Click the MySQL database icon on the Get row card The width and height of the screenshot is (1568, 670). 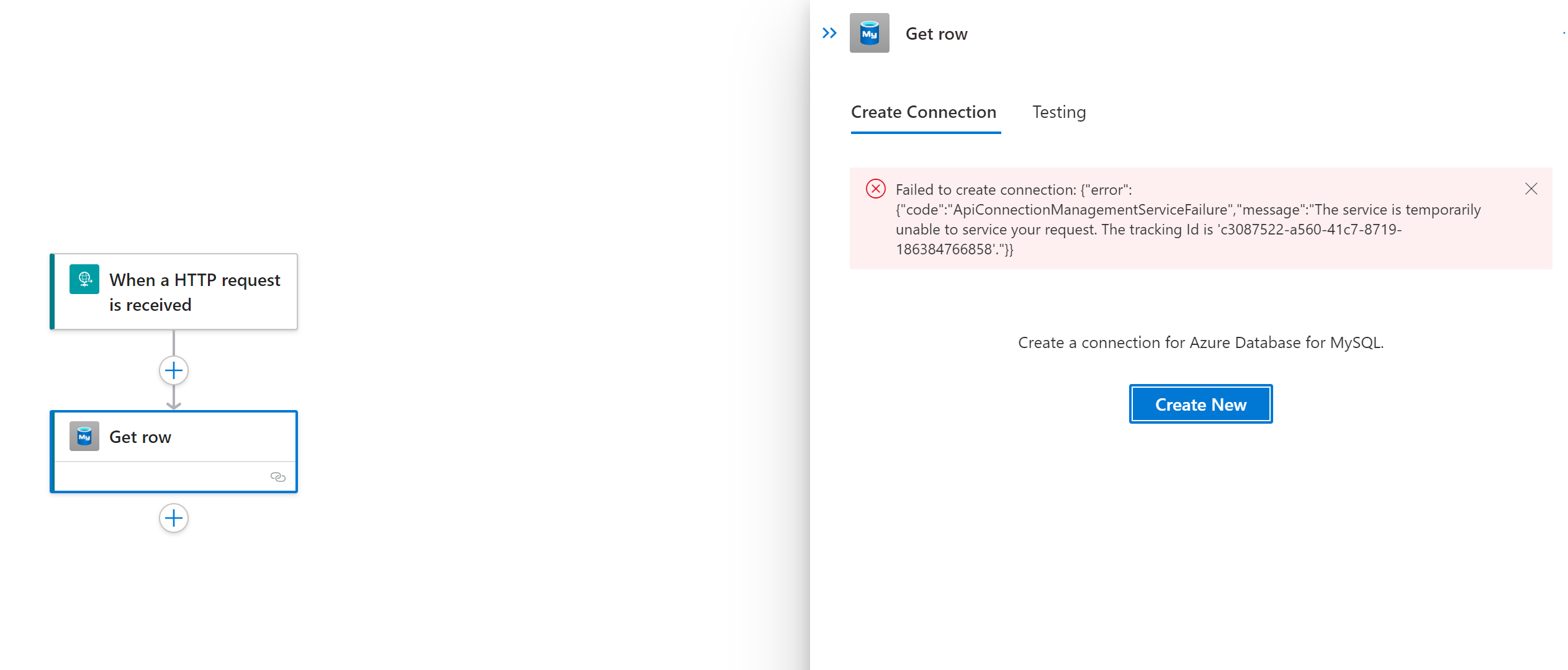click(84, 436)
